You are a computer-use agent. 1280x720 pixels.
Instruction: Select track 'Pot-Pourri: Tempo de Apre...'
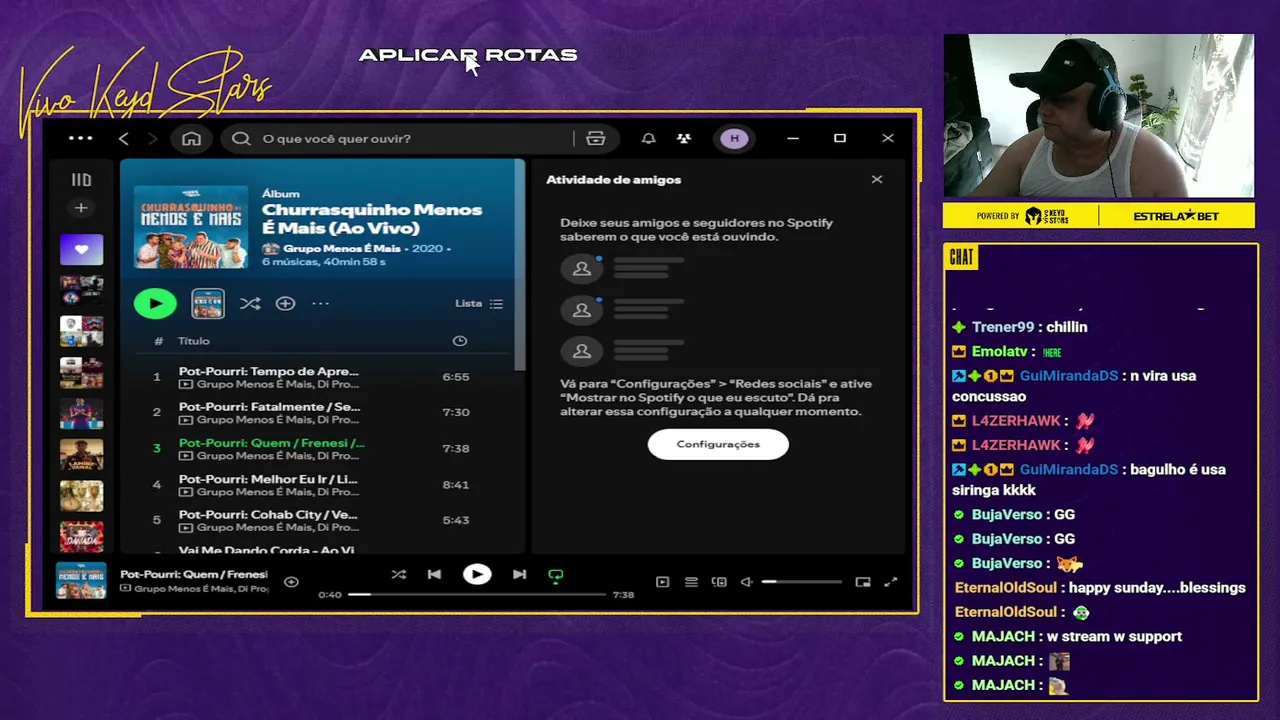tap(323, 377)
